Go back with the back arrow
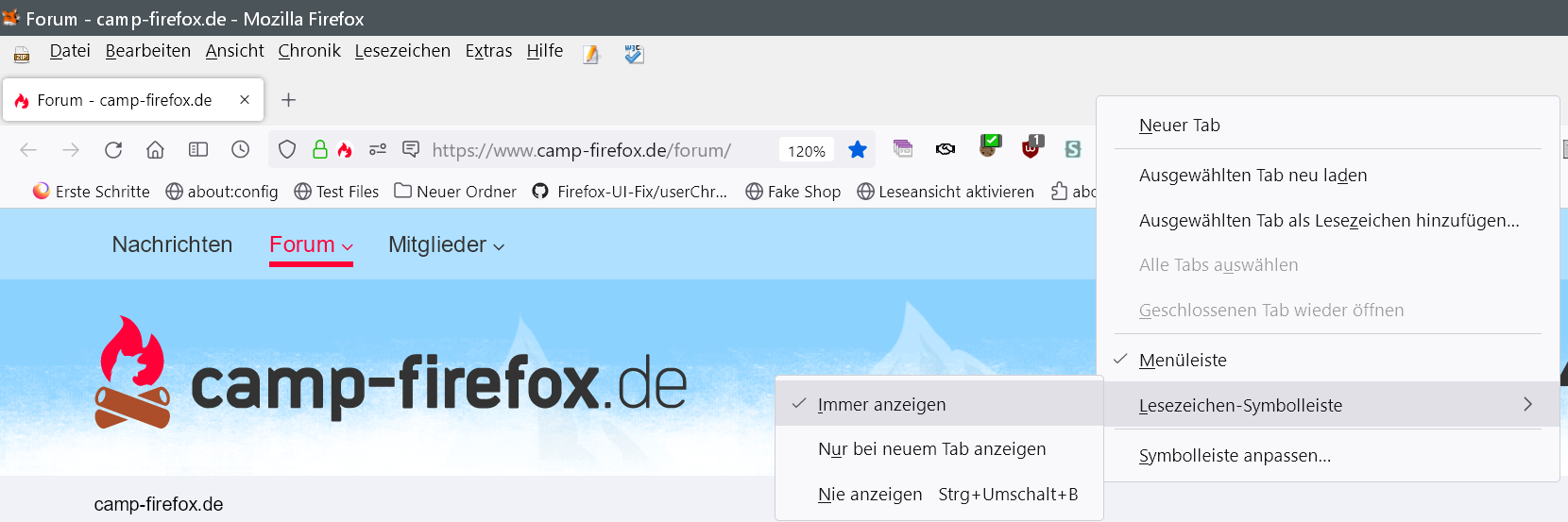 pos(28,149)
